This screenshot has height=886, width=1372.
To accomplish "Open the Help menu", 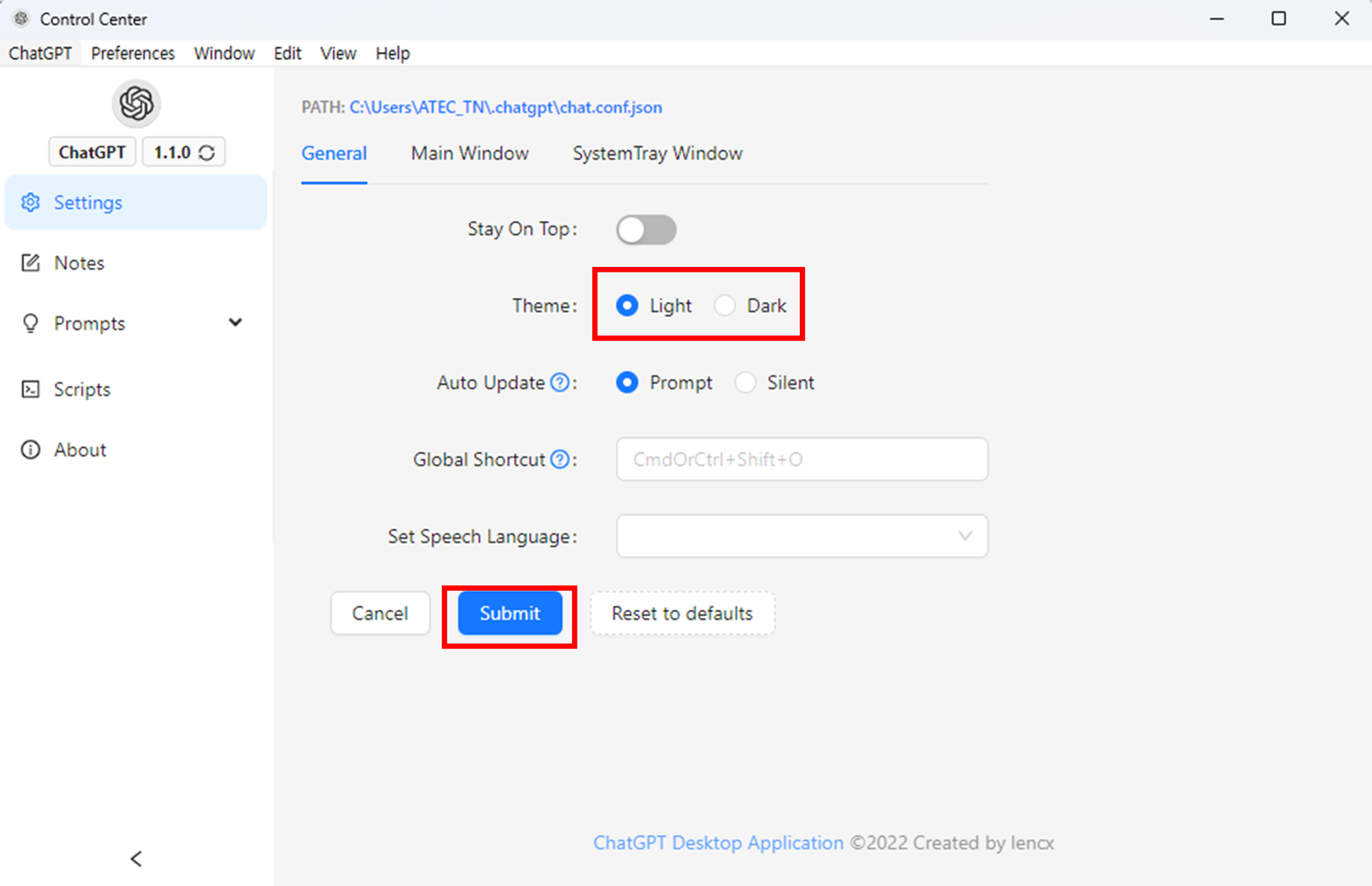I will pyautogui.click(x=392, y=54).
